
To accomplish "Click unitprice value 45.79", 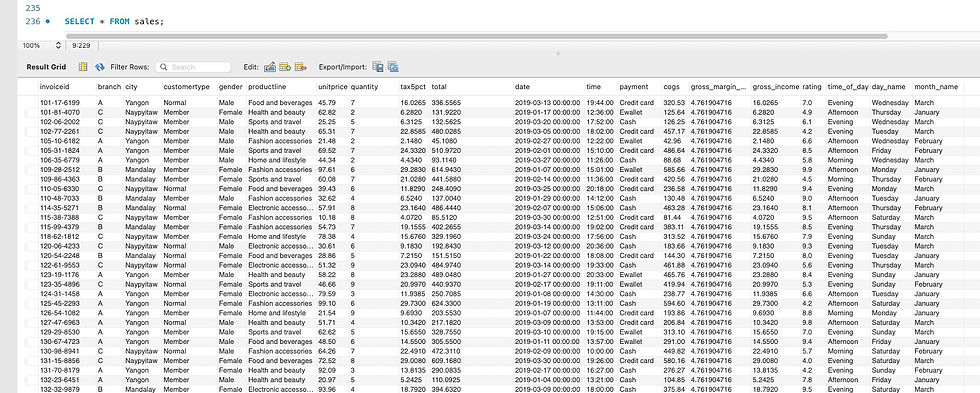I will [328, 102].
